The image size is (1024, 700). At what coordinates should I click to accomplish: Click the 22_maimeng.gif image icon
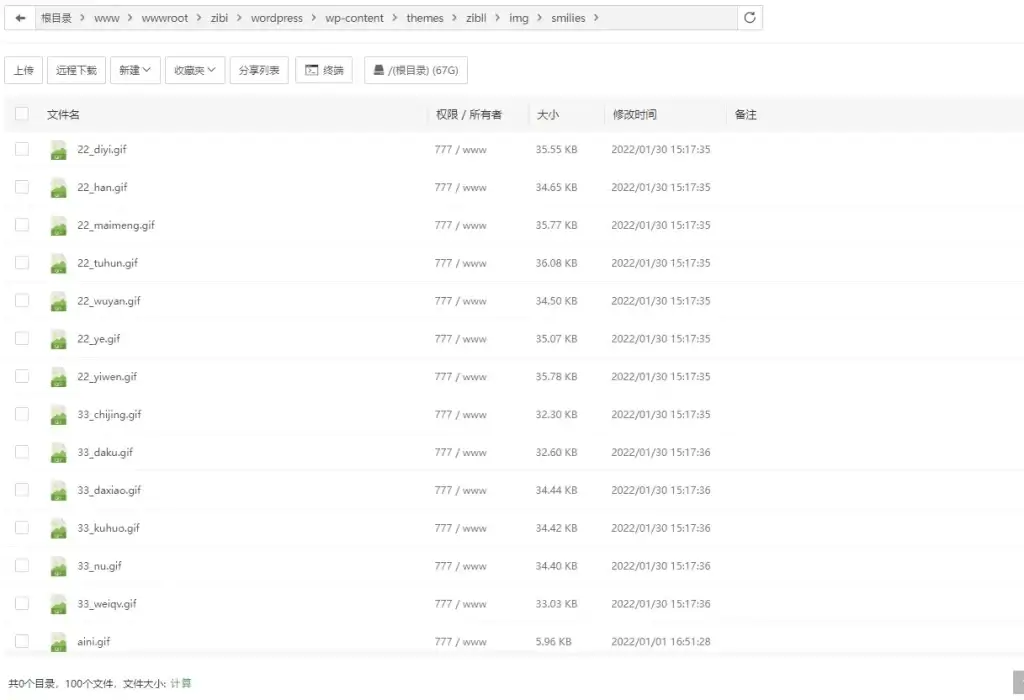(x=58, y=226)
